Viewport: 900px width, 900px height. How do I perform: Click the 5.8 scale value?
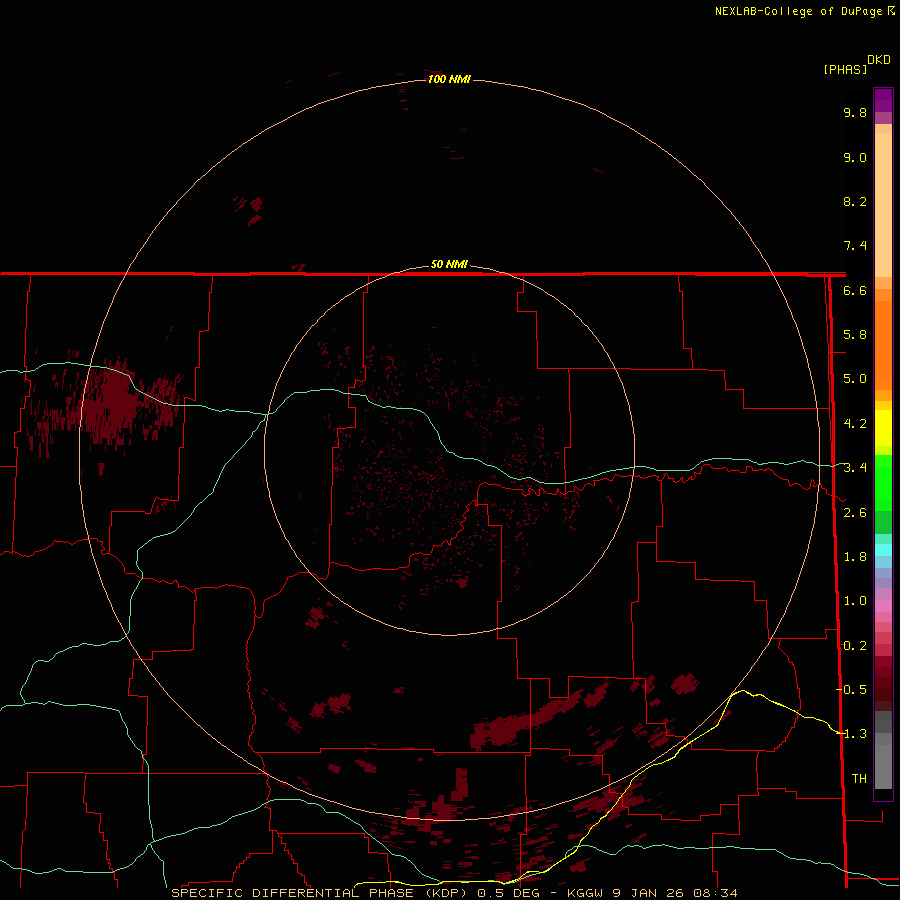click(855, 335)
